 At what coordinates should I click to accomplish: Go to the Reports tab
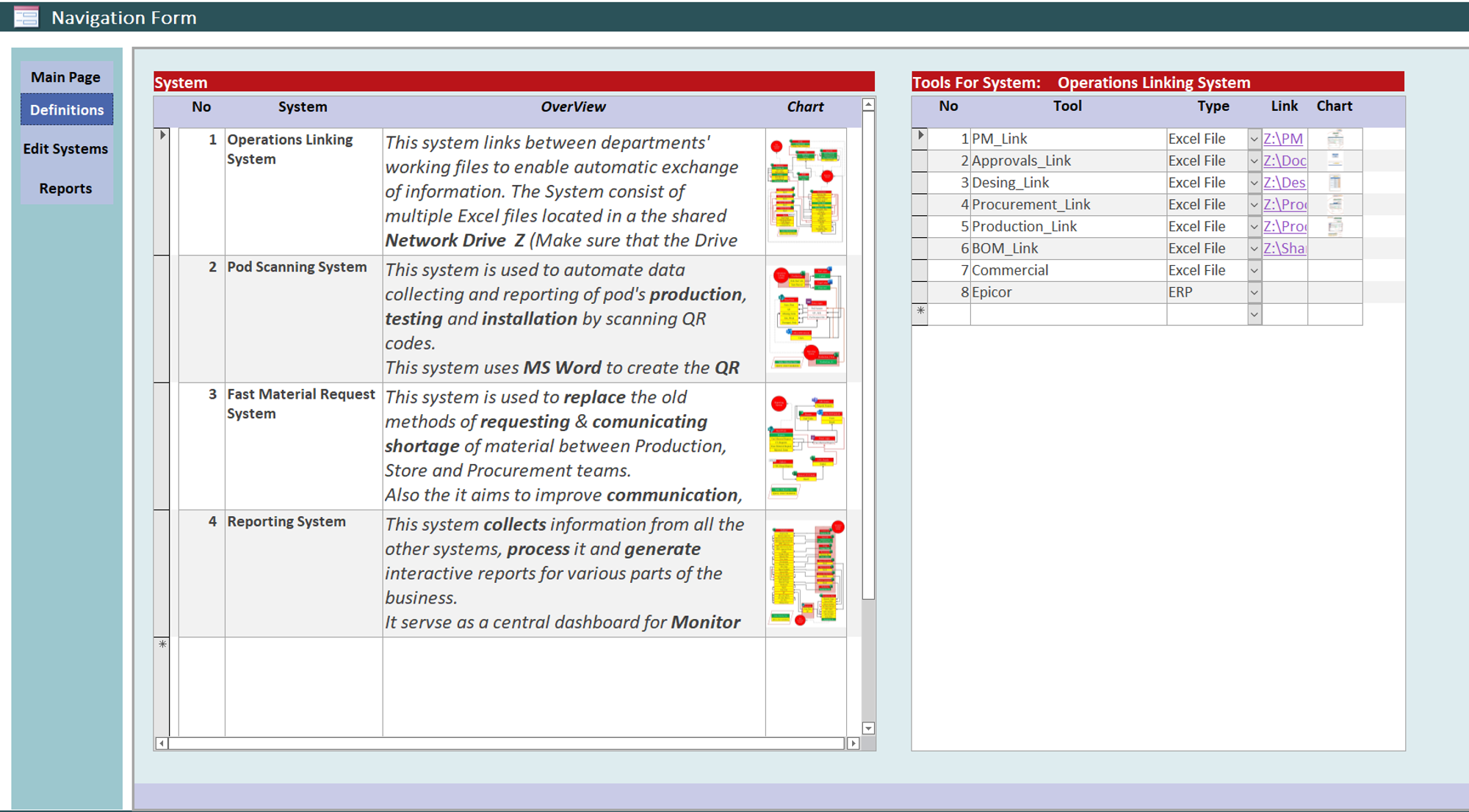click(x=65, y=189)
